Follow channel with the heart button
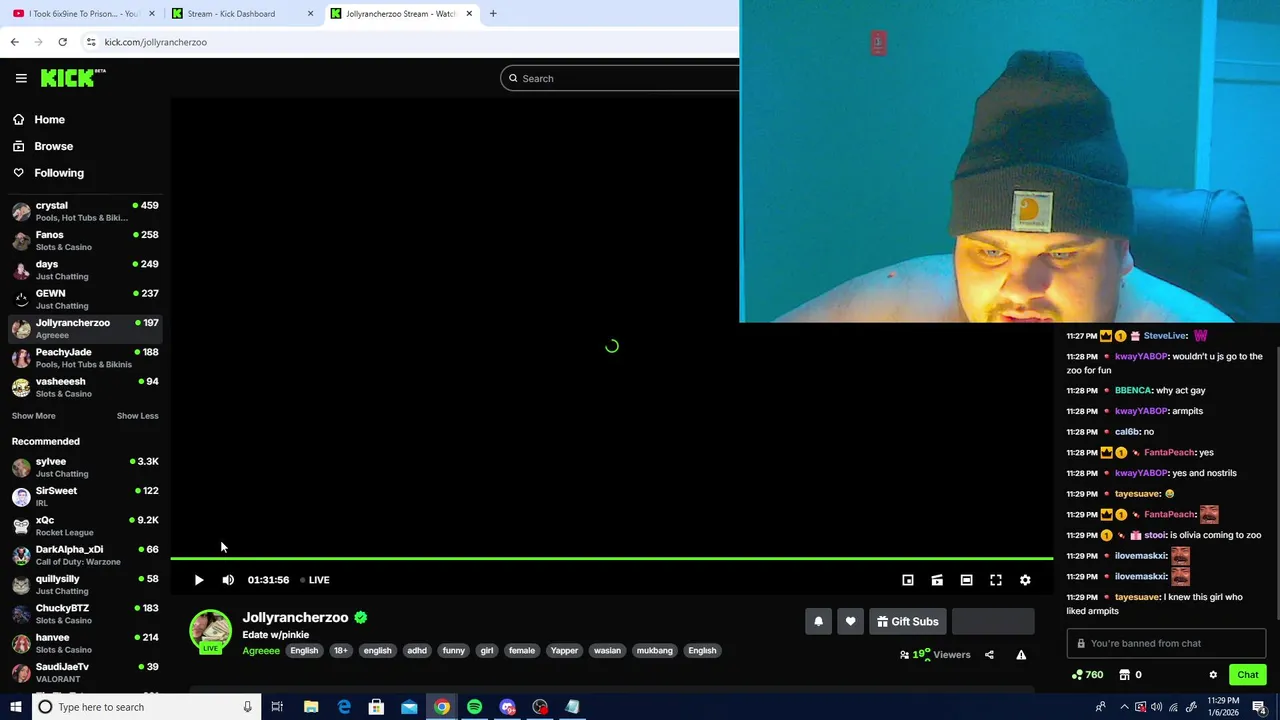The height and width of the screenshot is (720, 1280). pyautogui.click(x=850, y=621)
